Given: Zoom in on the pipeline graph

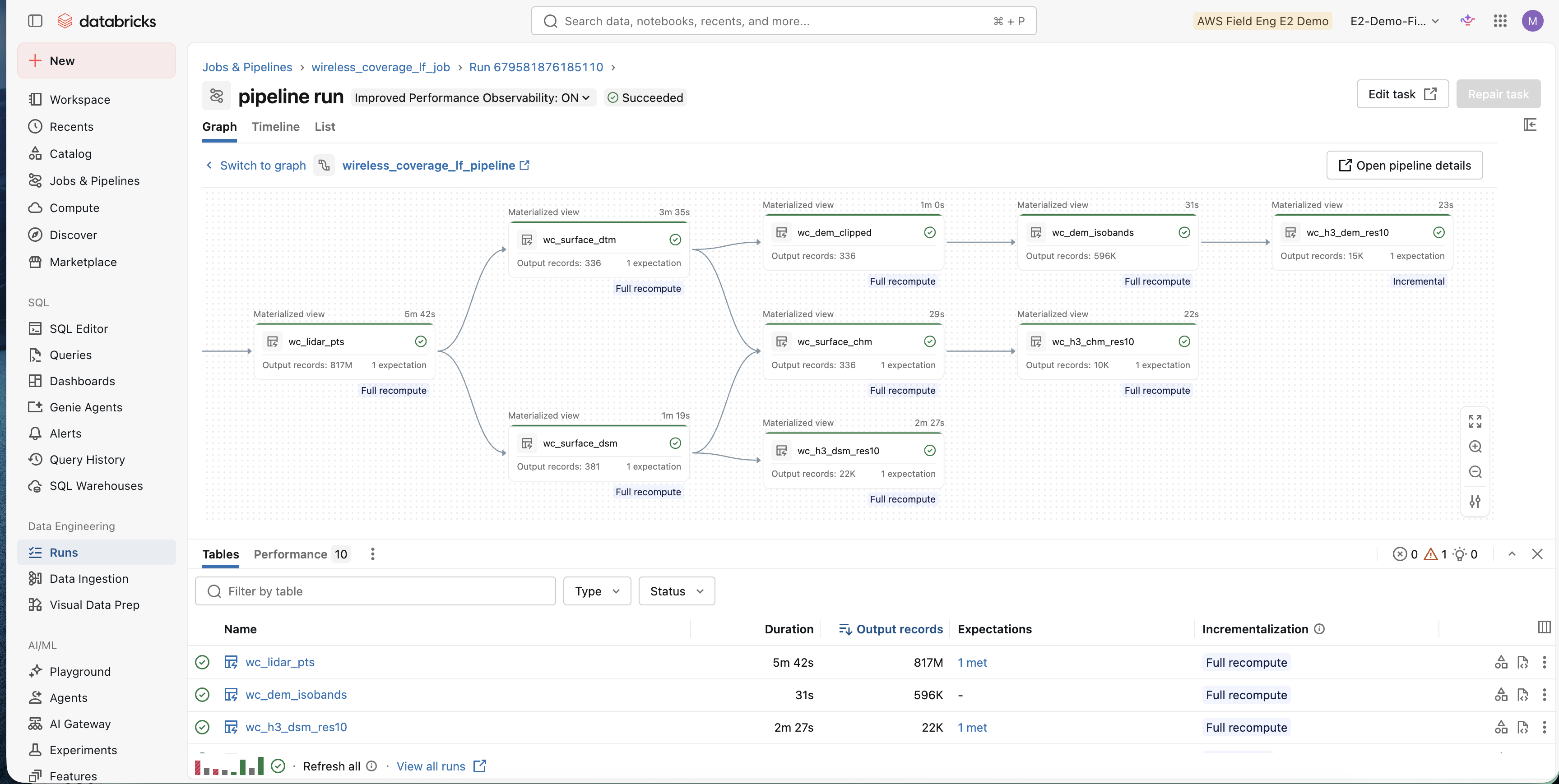Looking at the screenshot, I should (1475, 447).
